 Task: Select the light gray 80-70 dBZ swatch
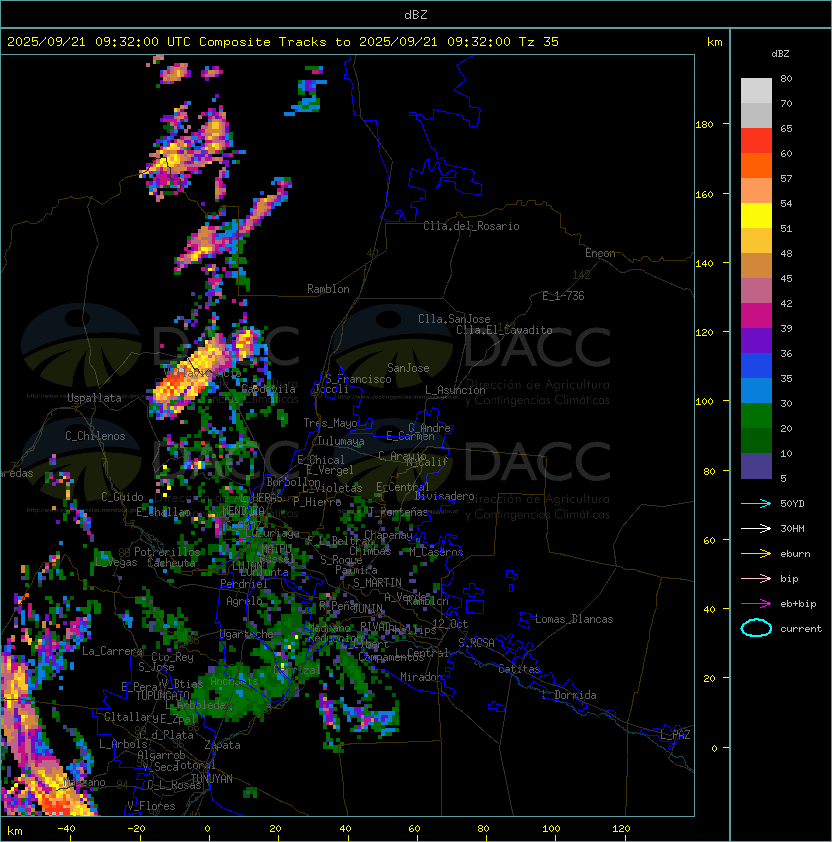click(756, 90)
